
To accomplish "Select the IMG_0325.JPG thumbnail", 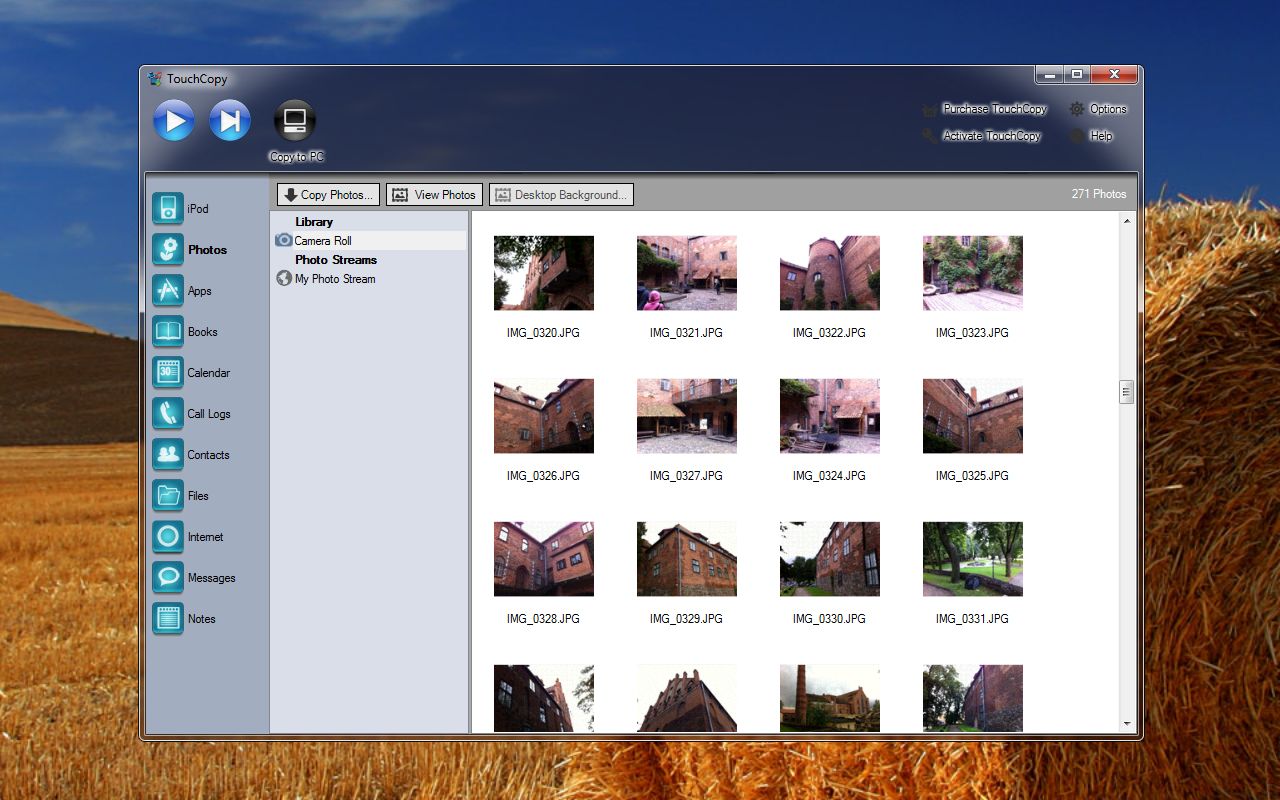I will 973,416.
